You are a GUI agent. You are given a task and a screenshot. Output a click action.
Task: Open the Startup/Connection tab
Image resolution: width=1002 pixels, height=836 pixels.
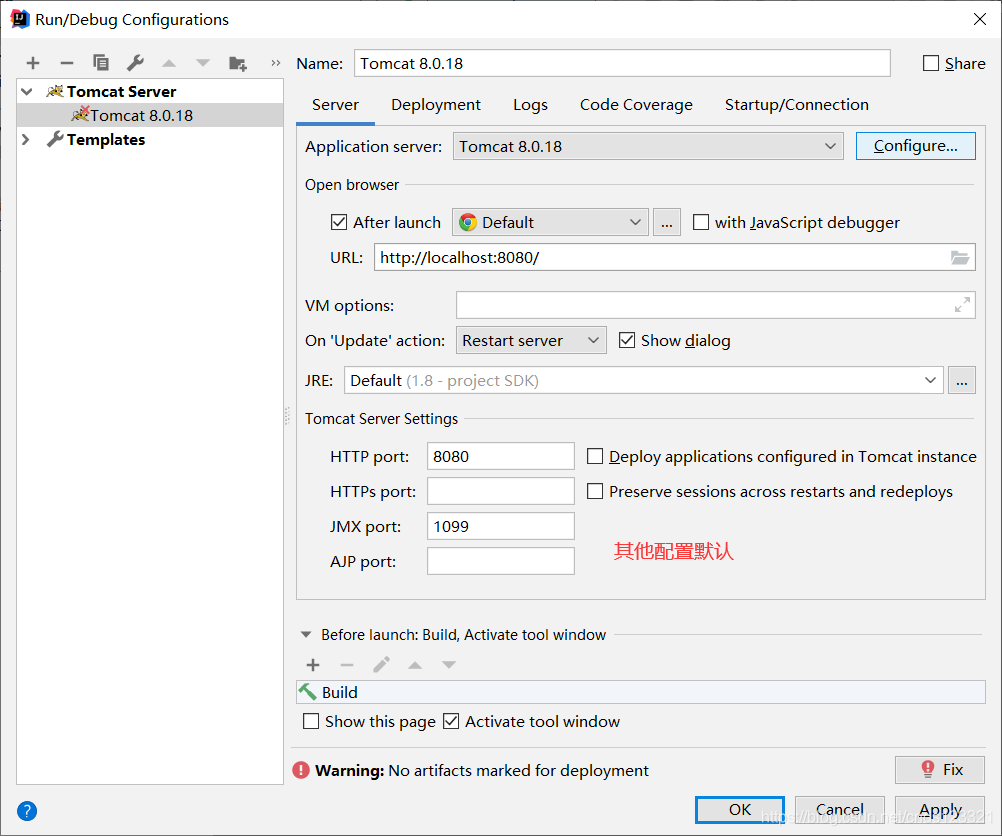click(x=796, y=105)
